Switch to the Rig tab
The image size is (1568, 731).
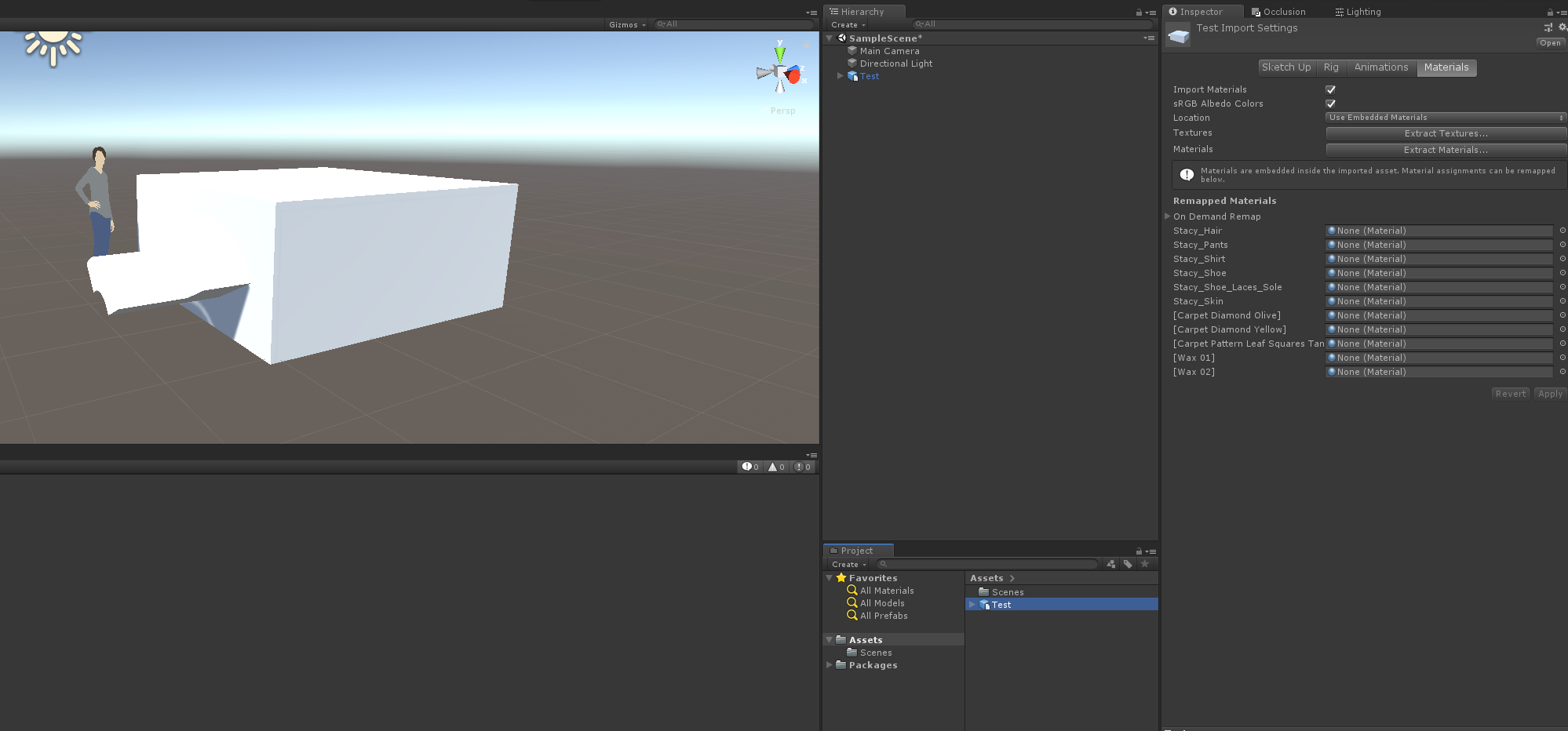(1331, 67)
